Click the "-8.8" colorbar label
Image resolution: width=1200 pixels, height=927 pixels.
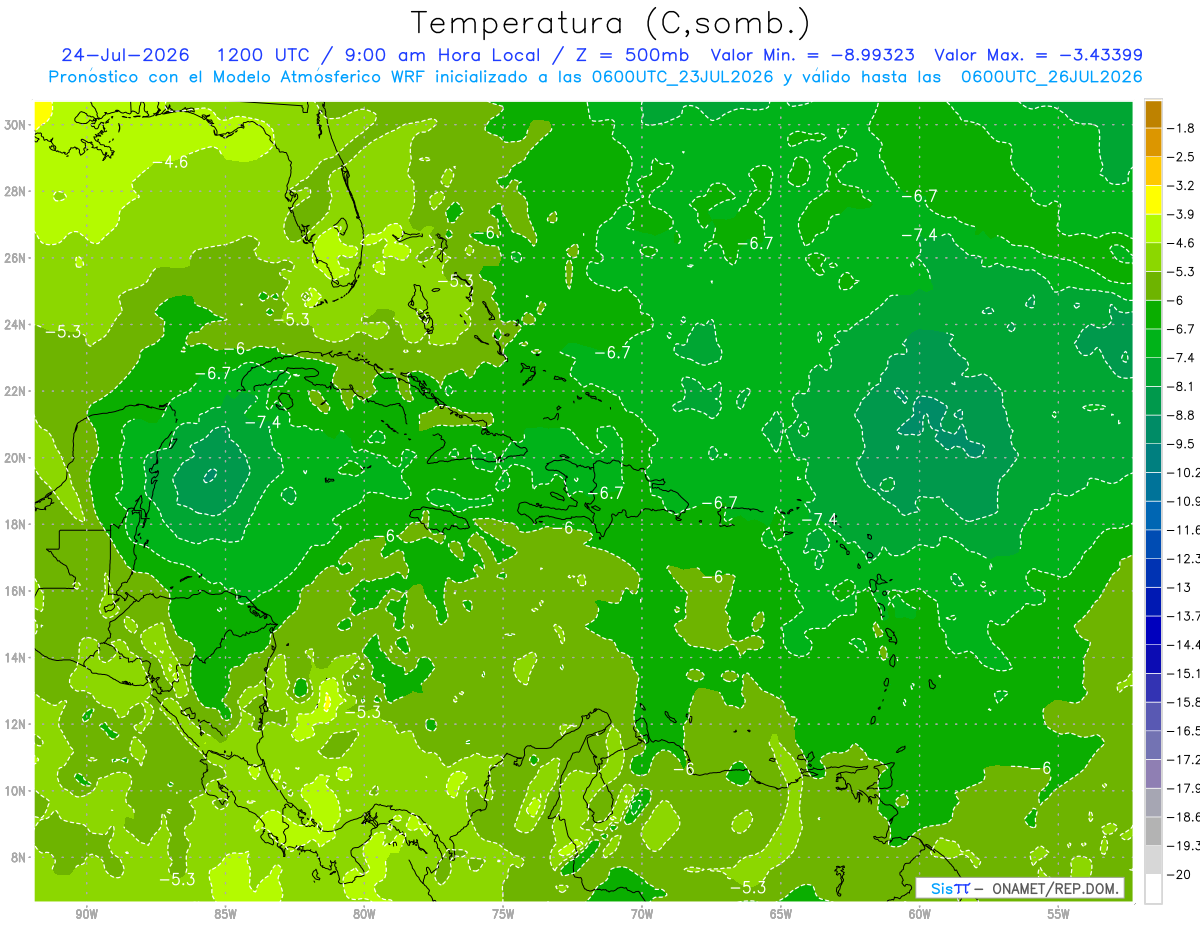tap(1182, 415)
